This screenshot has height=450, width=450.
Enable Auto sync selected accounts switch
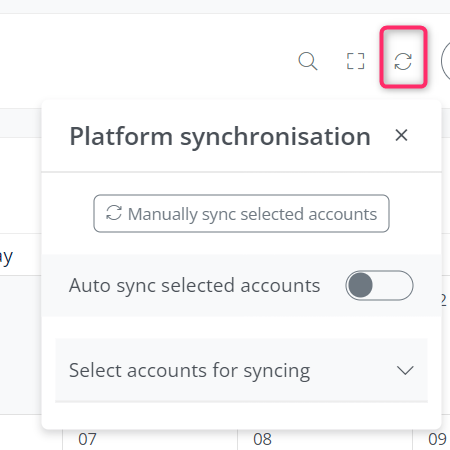click(379, 285)
